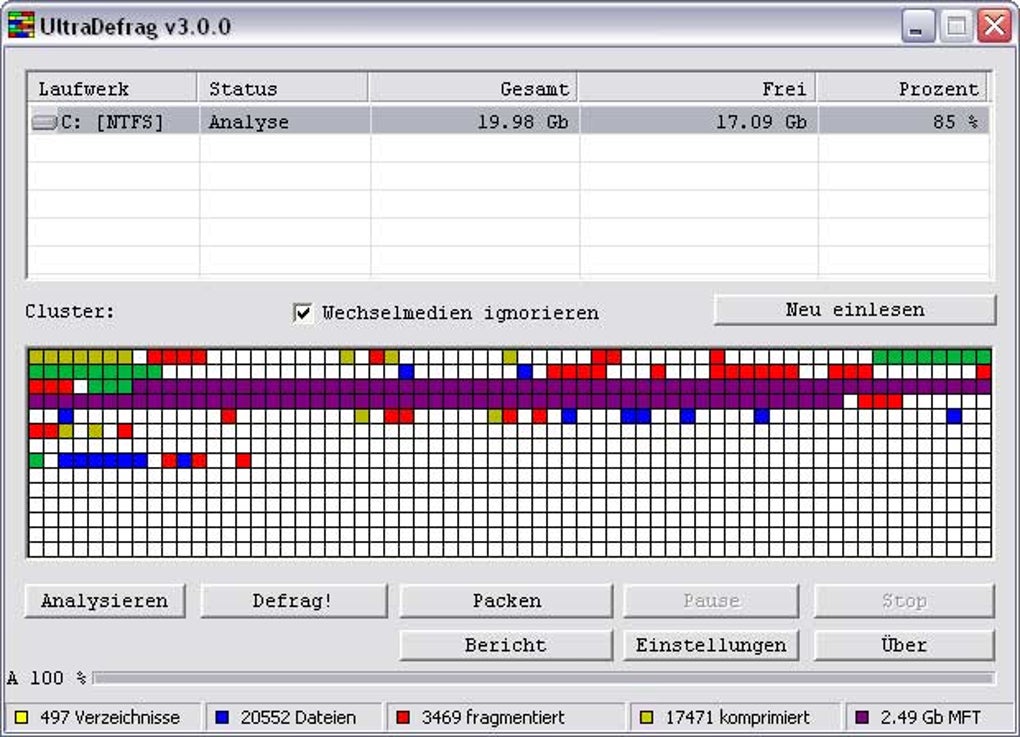This screenshot has width=1020, height=737.
Task: Open the Einstellungen dialog
Action: tap(710, 645)
